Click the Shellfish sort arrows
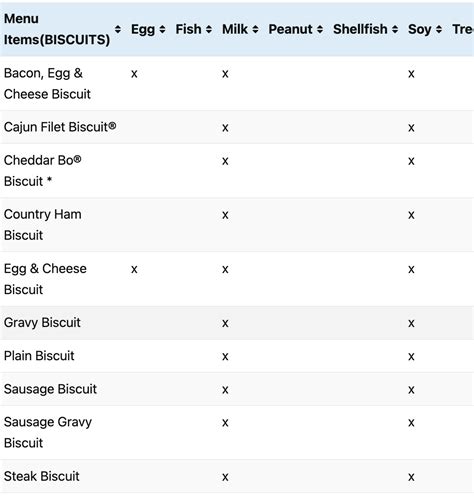 tap(395, 29)
